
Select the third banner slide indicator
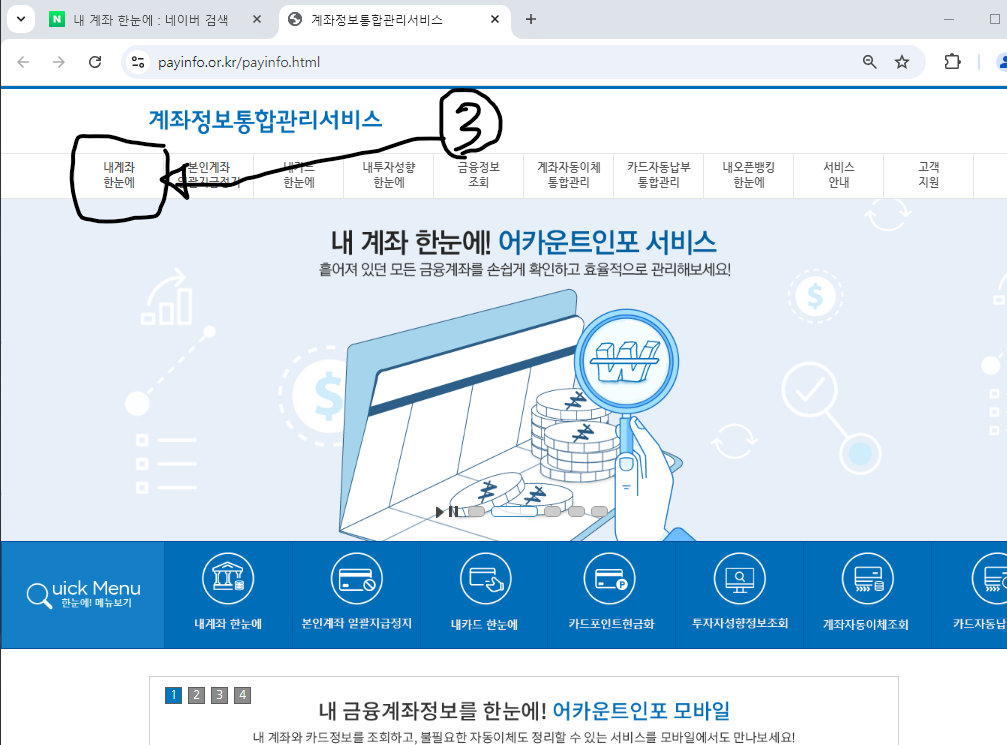coord(552,512)
